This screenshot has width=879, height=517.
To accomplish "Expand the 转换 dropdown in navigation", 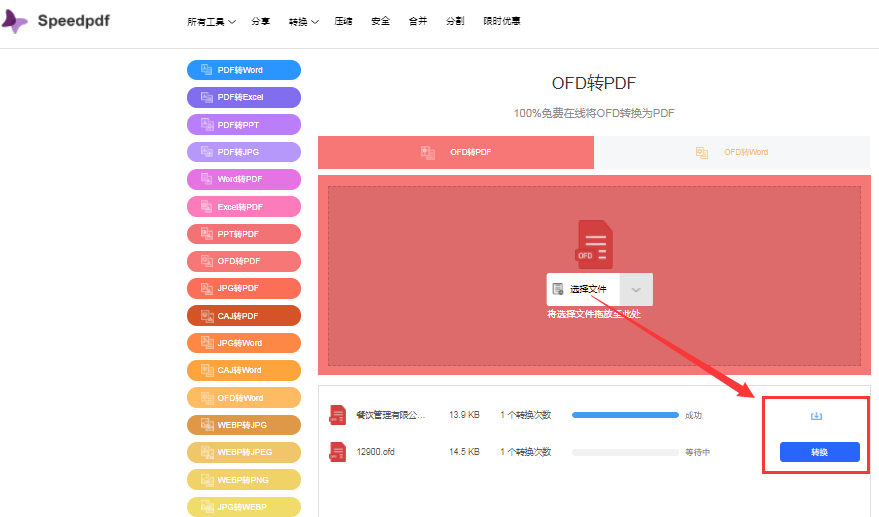I will point(303,21).
